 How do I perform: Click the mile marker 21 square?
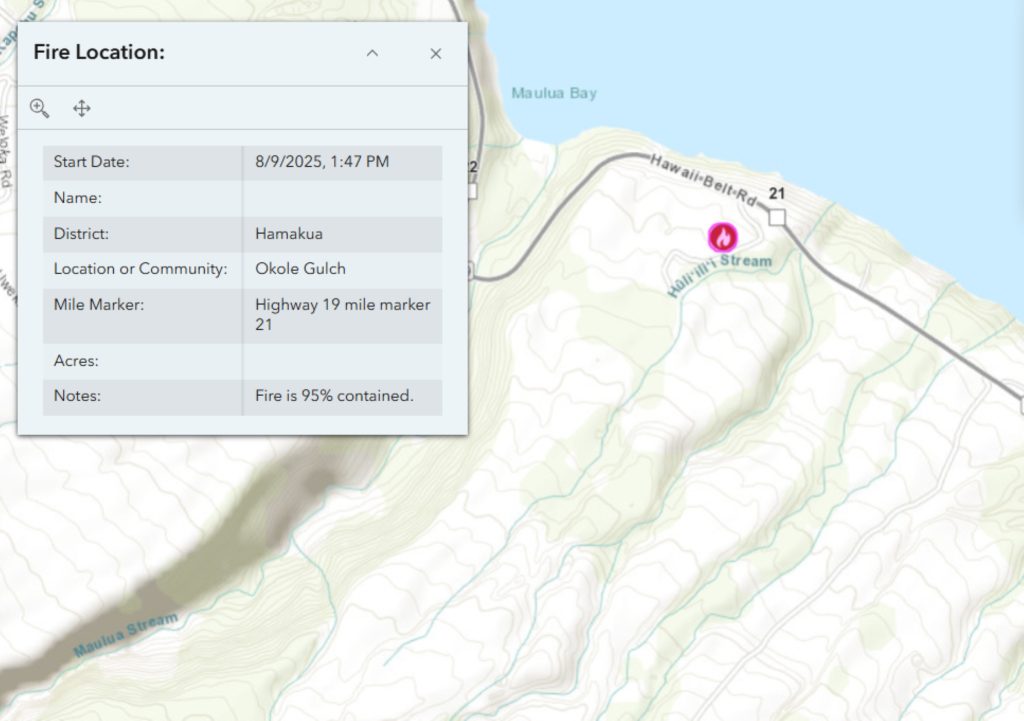click(x=777, y=217)
